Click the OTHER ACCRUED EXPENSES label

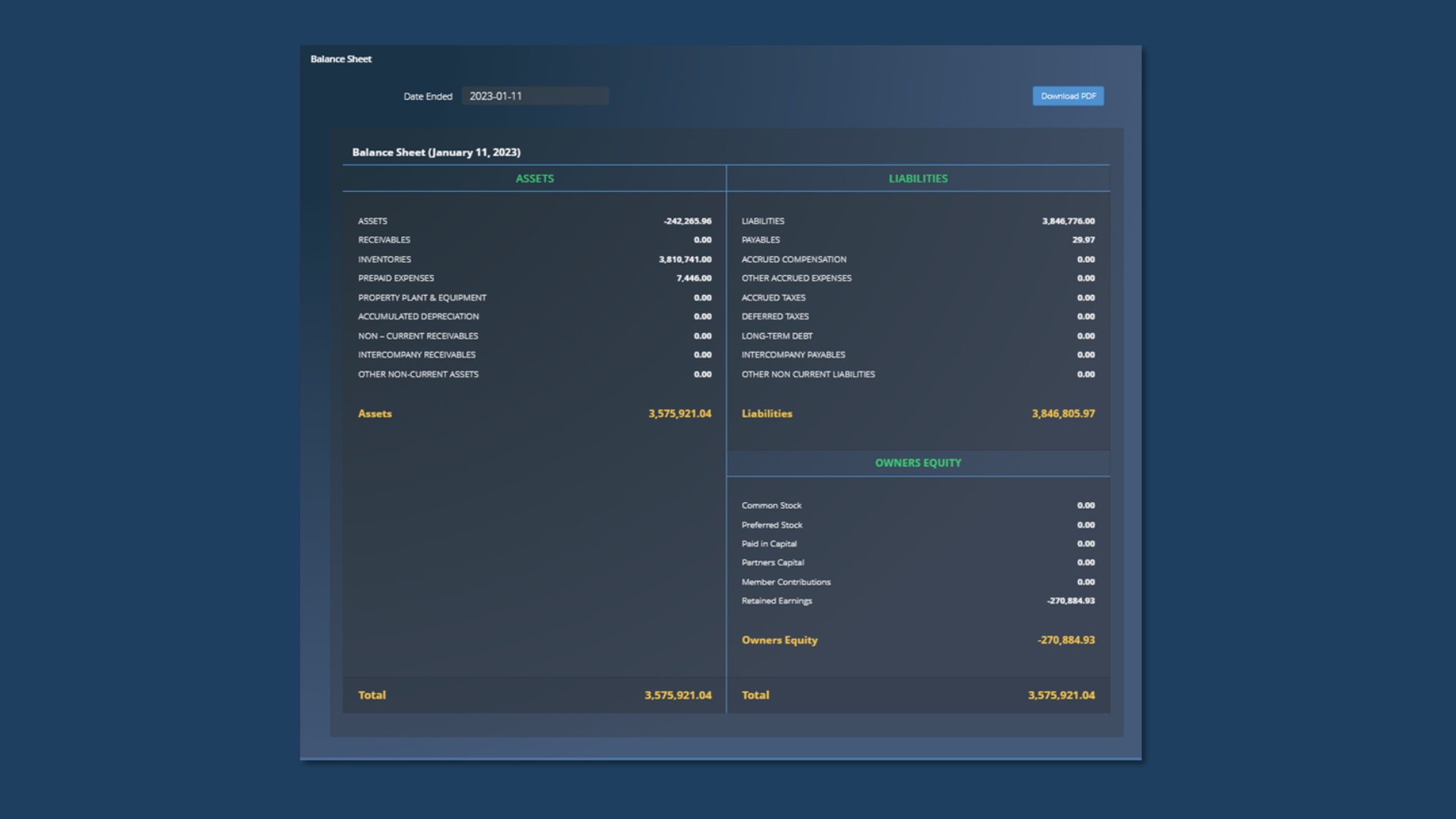coord(796,278)
